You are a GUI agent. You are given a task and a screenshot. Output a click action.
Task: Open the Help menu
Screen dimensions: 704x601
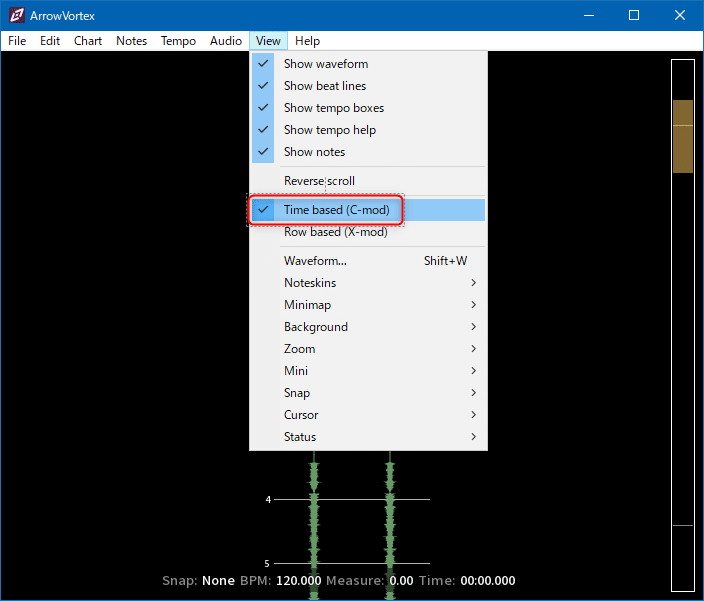(308, 41)
